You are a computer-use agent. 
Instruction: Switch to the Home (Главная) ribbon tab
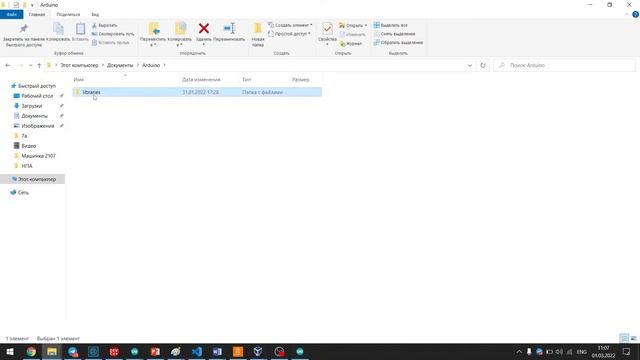(x=37, y=15)
